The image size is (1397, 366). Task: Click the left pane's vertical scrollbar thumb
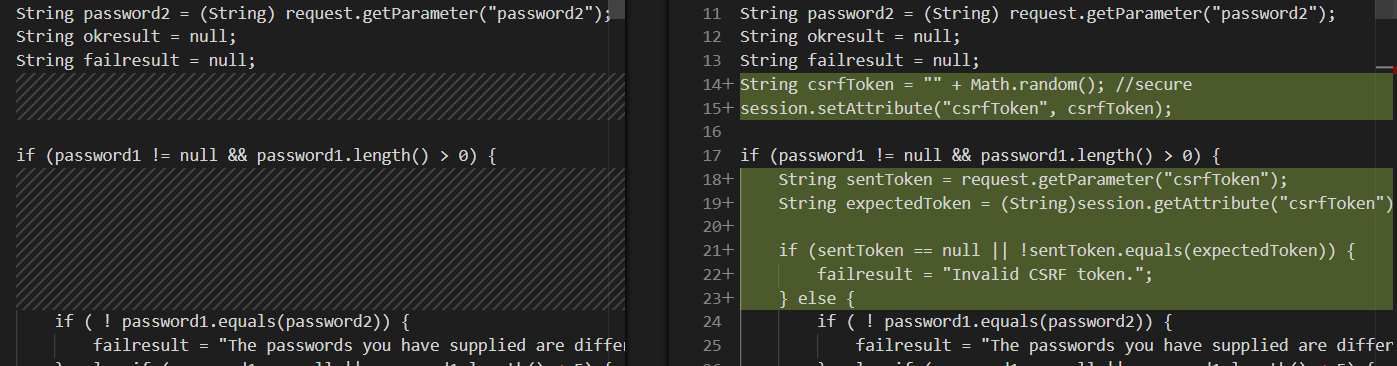click(x=618, y=10)
